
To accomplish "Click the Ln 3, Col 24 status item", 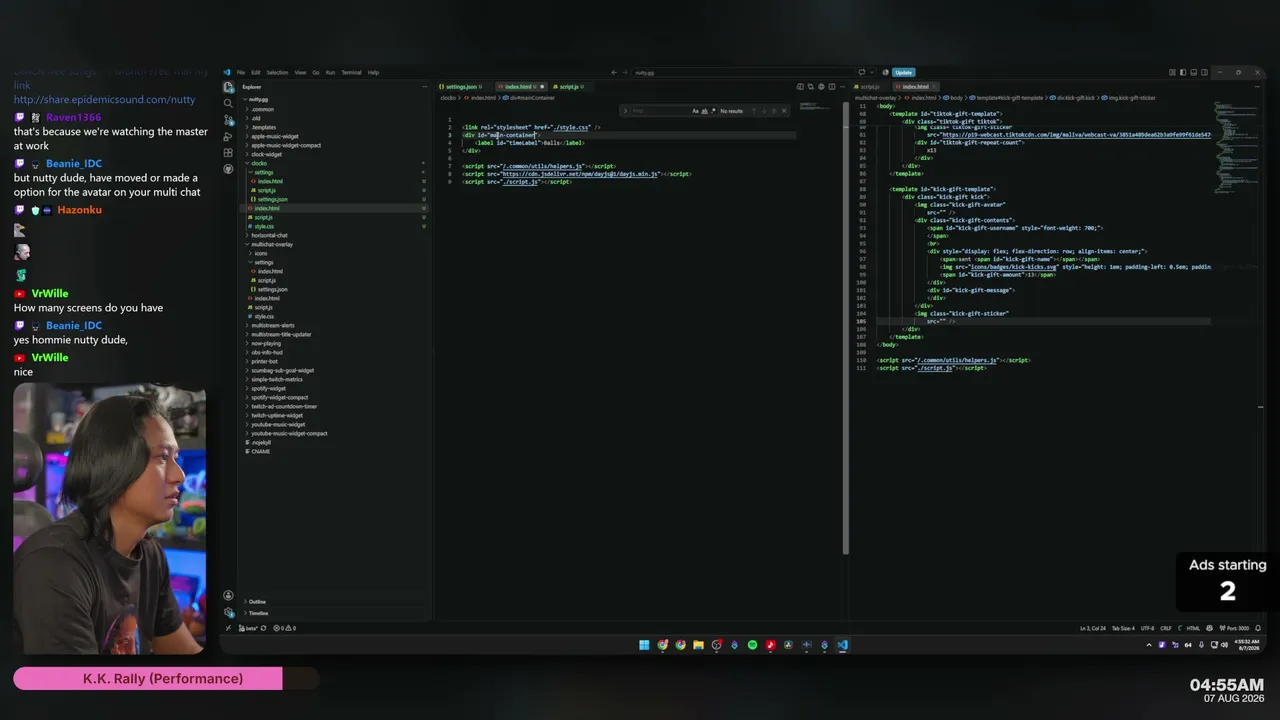I will [x=1093, y=628].
